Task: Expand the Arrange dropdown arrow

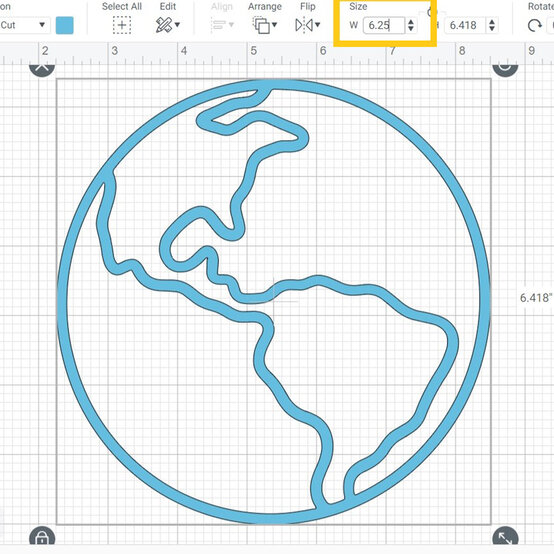Action: [x=275, y=25]
